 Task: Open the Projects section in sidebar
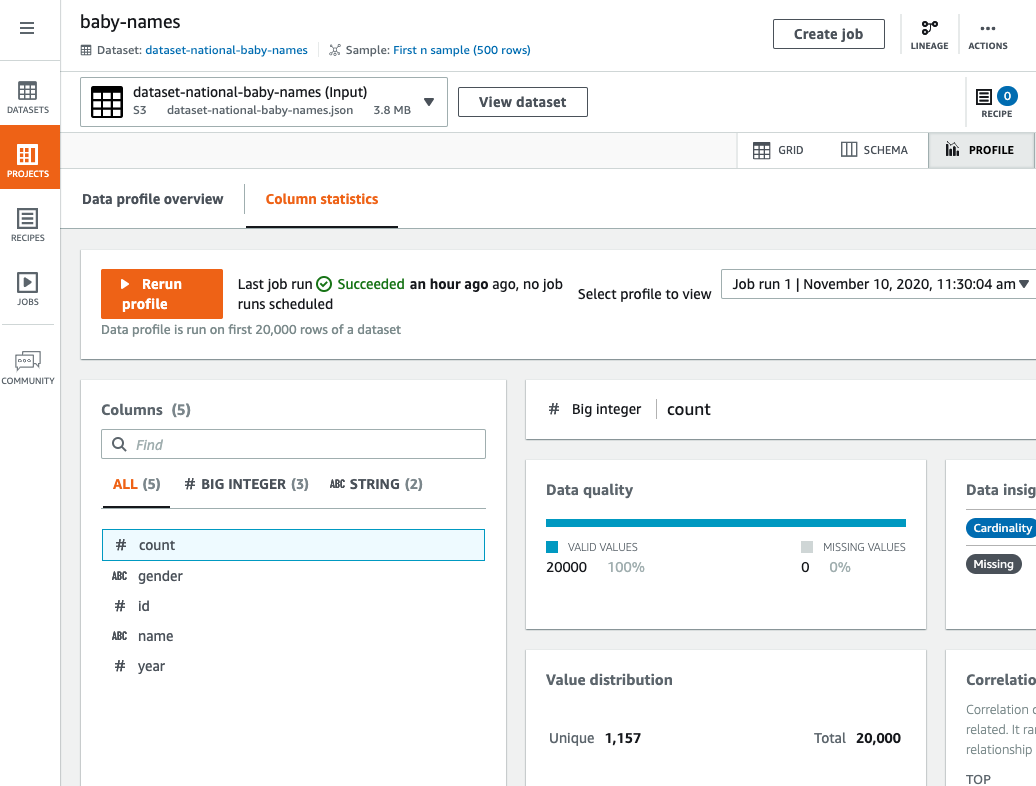29,156
